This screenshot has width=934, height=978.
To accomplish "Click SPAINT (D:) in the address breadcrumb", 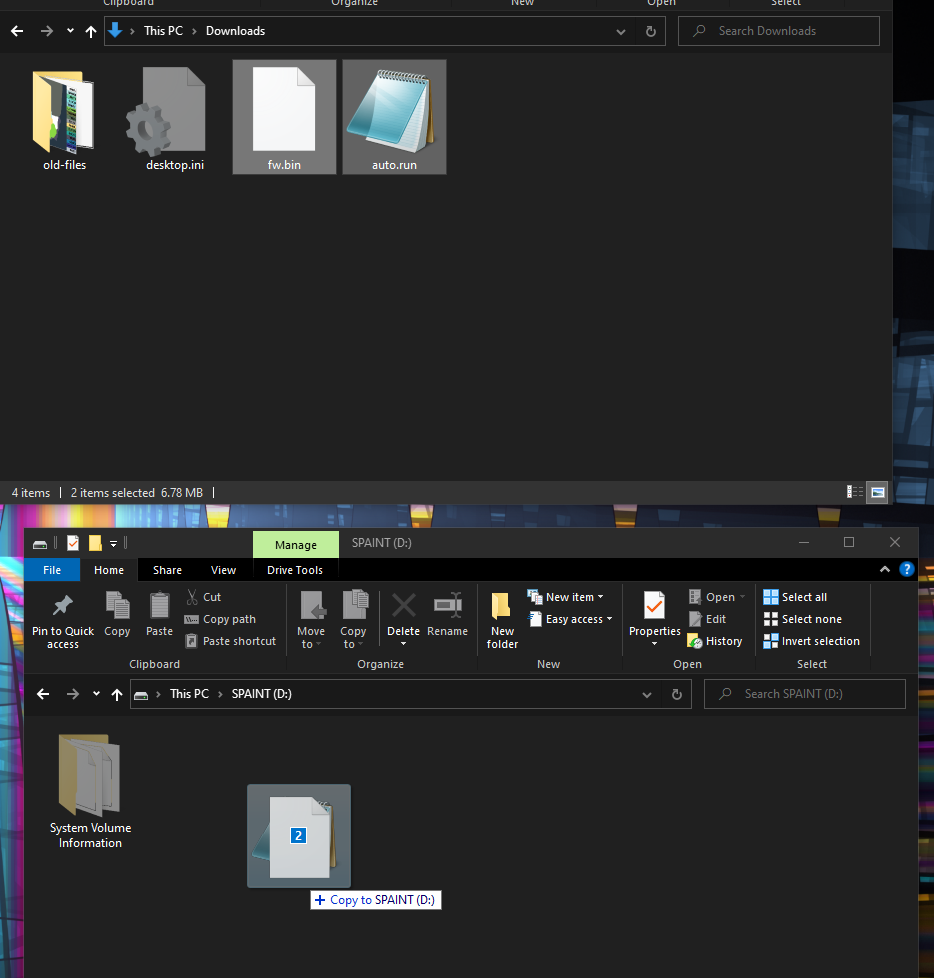I will (261, 694).
